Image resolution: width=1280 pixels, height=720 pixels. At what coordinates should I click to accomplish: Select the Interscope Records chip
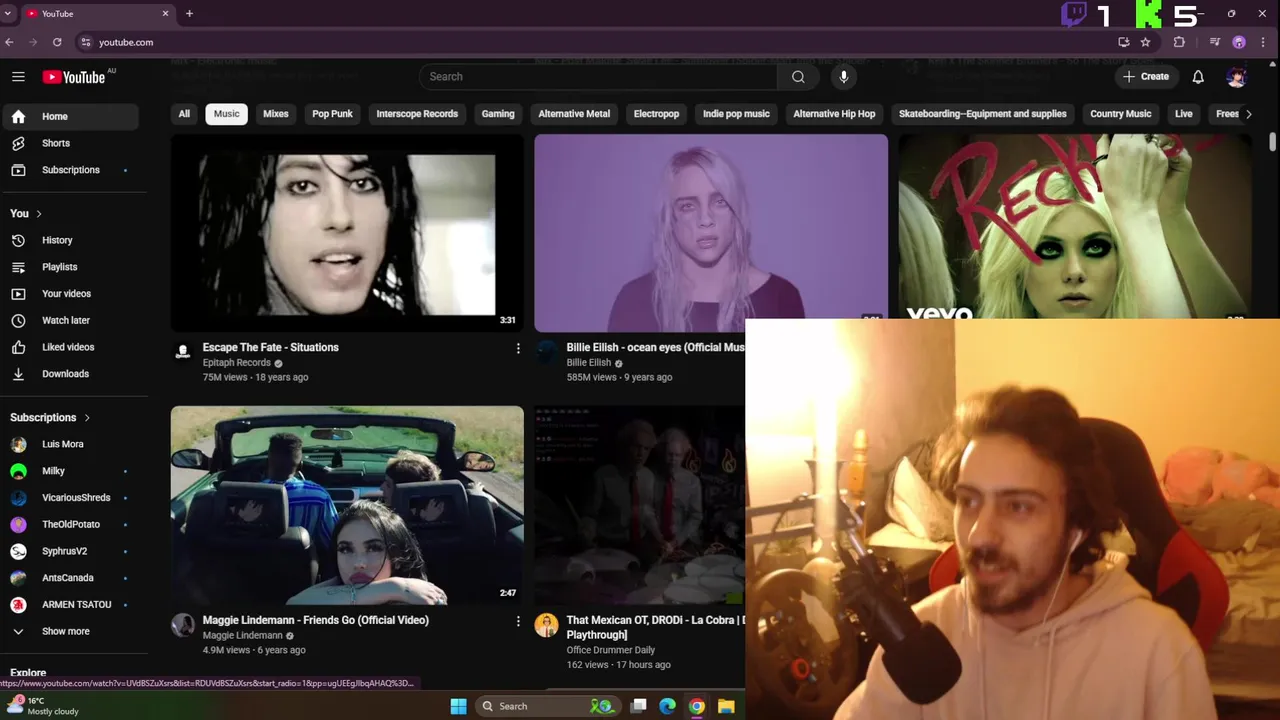pos(417,114)
